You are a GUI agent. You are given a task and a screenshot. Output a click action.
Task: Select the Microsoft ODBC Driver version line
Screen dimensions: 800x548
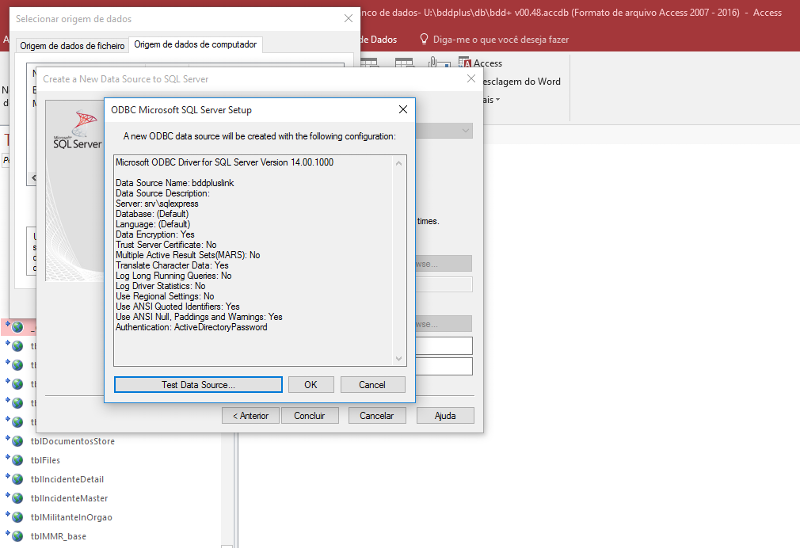[x=224, y=162]
